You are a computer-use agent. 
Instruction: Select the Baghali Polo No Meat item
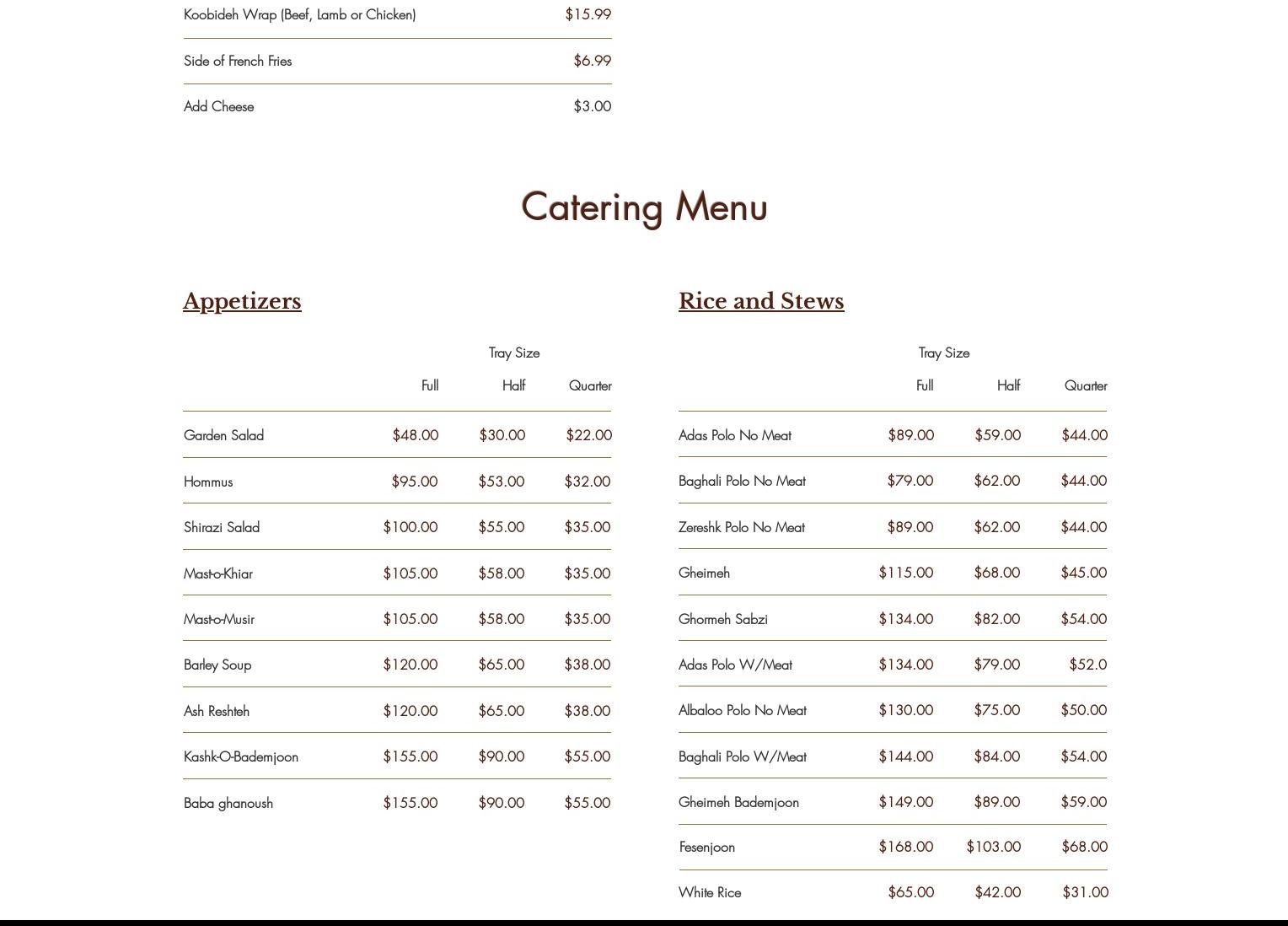(742, 481)
